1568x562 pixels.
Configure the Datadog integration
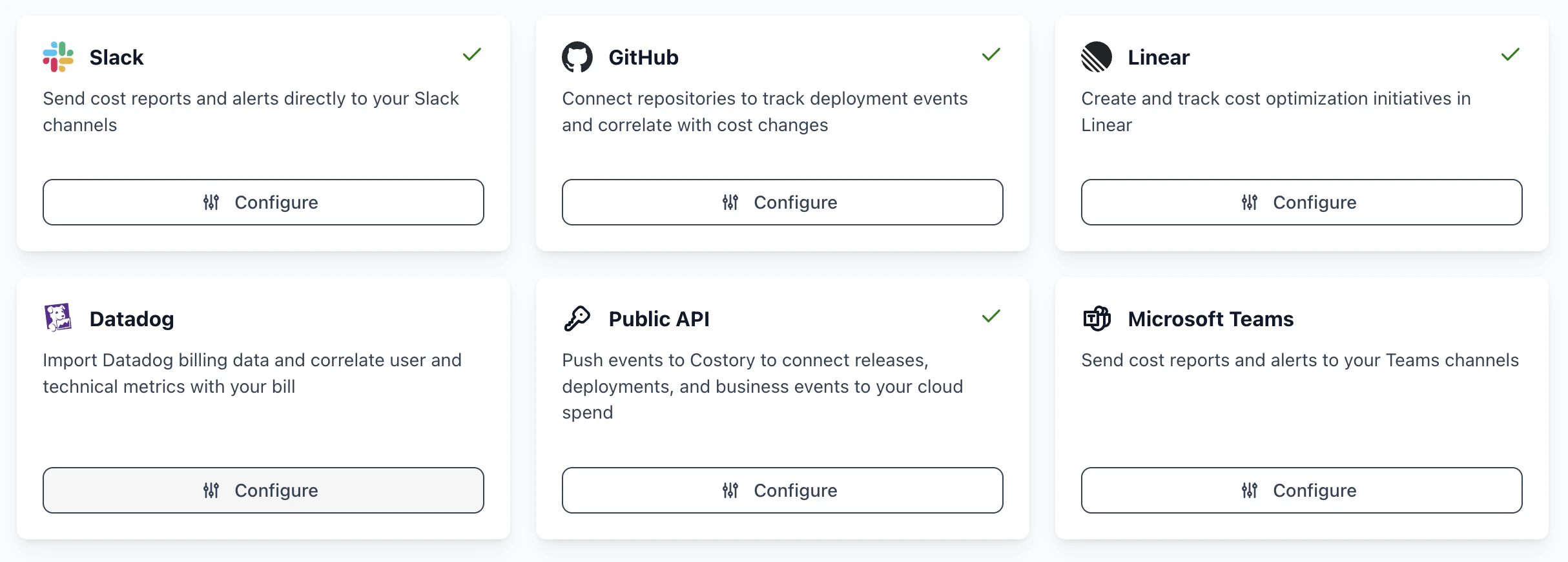[263, 490]
